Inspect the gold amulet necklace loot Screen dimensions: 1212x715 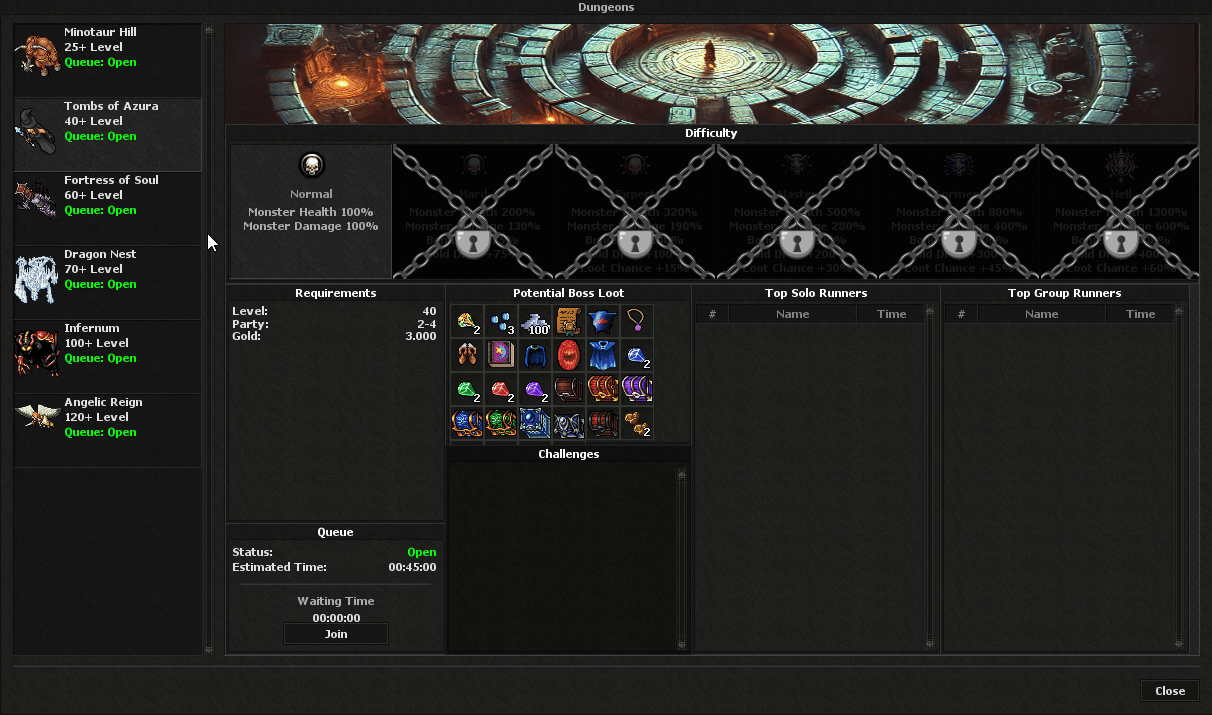tap(637, 322)
